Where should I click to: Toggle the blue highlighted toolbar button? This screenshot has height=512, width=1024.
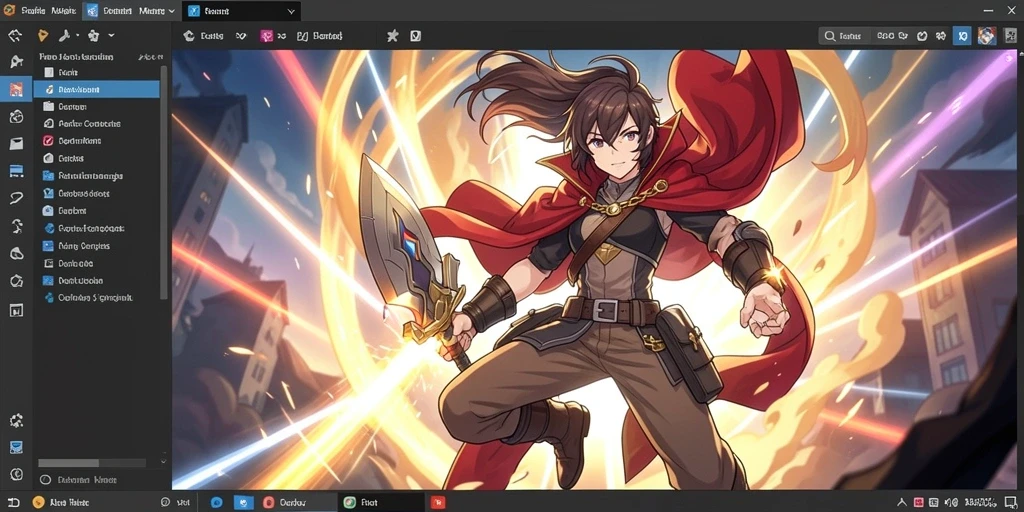[962, 36]
